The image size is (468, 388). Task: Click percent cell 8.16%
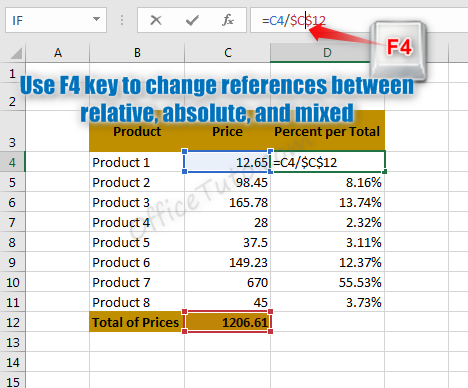point(327,182)
